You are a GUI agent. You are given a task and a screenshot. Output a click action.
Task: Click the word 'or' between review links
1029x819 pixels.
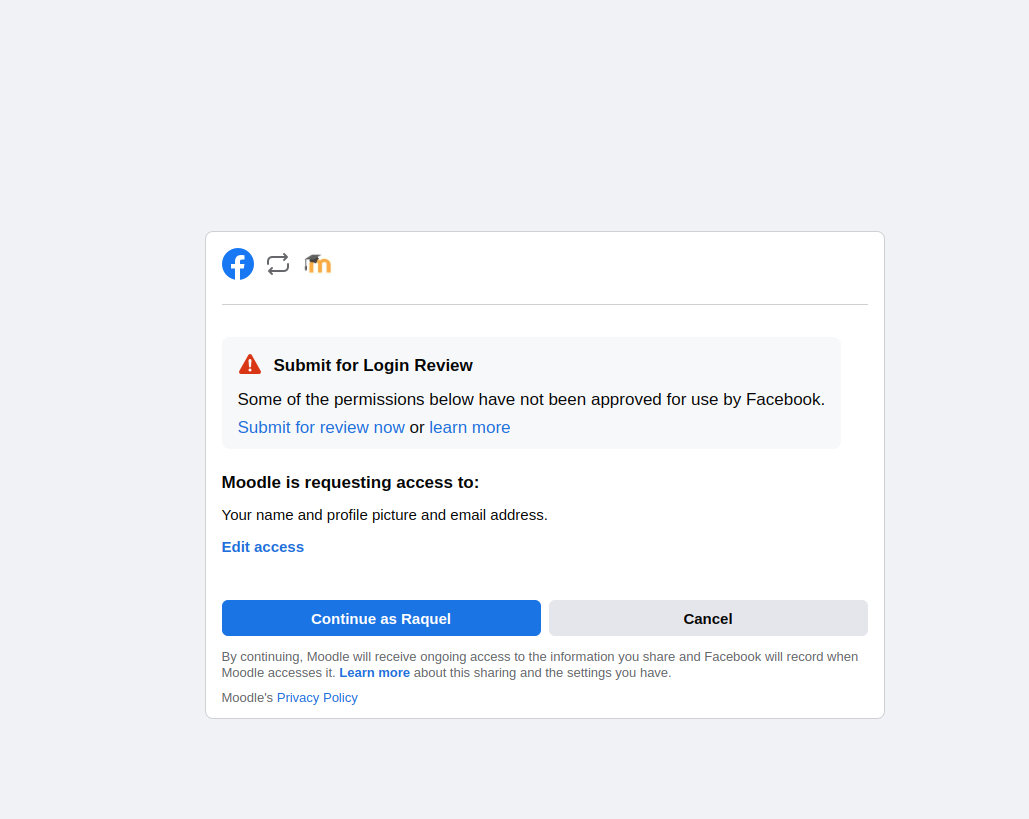point(417,427)
